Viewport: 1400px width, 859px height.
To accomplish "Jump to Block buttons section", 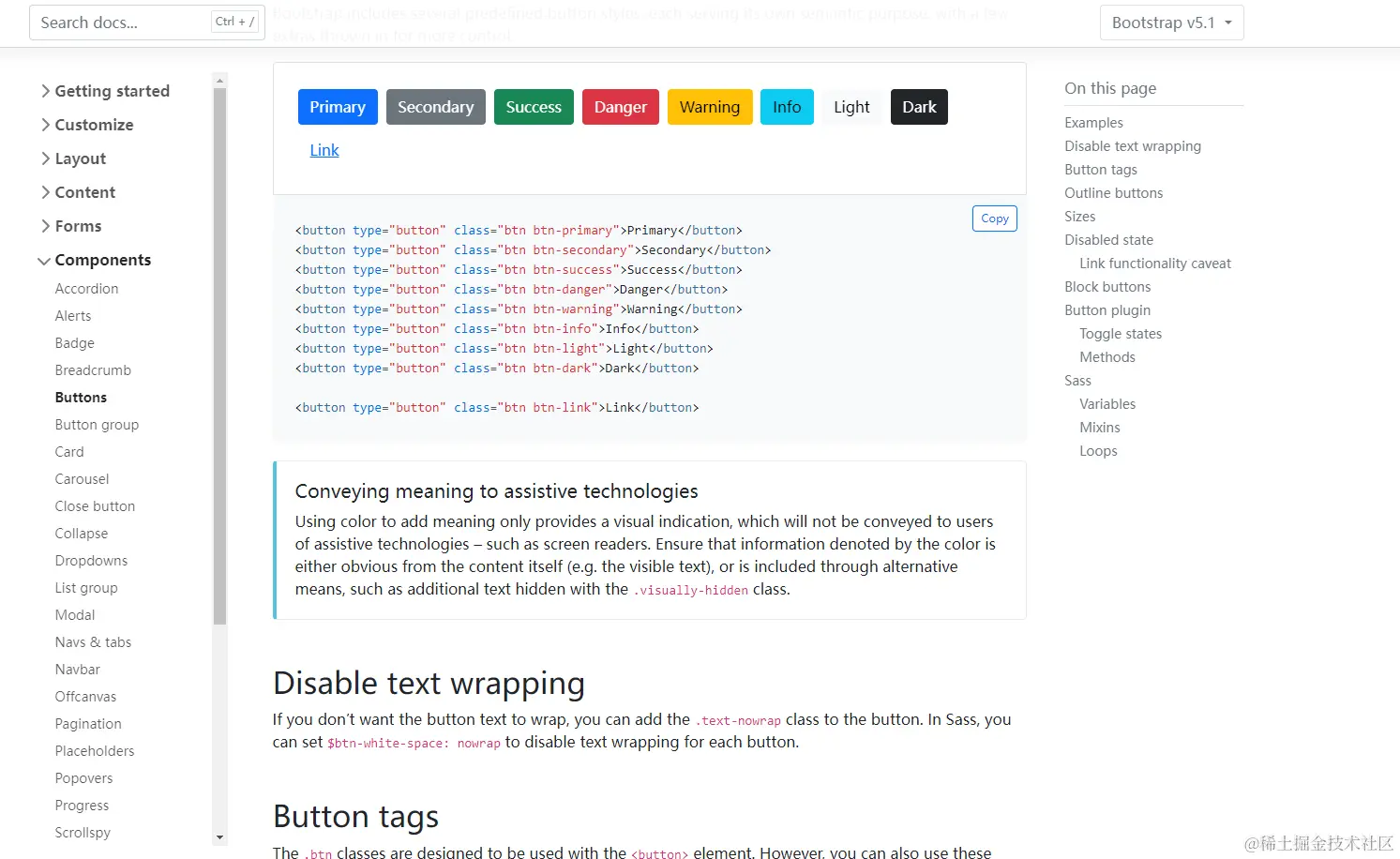I will point(1107,287).
